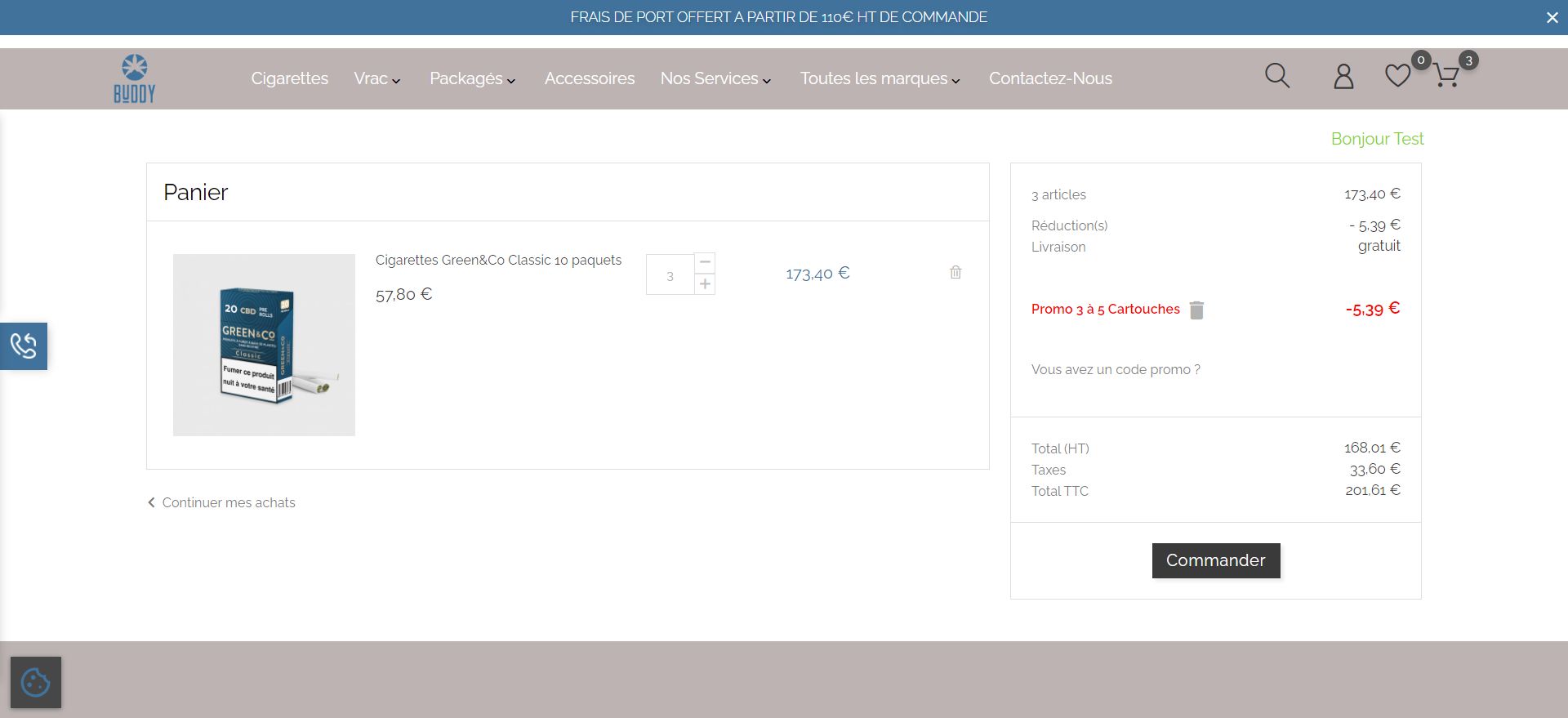This screenshot has height=718, width=1568.
Task: Click the Réduction(s) label
Action: click(x=1069, y=225)
